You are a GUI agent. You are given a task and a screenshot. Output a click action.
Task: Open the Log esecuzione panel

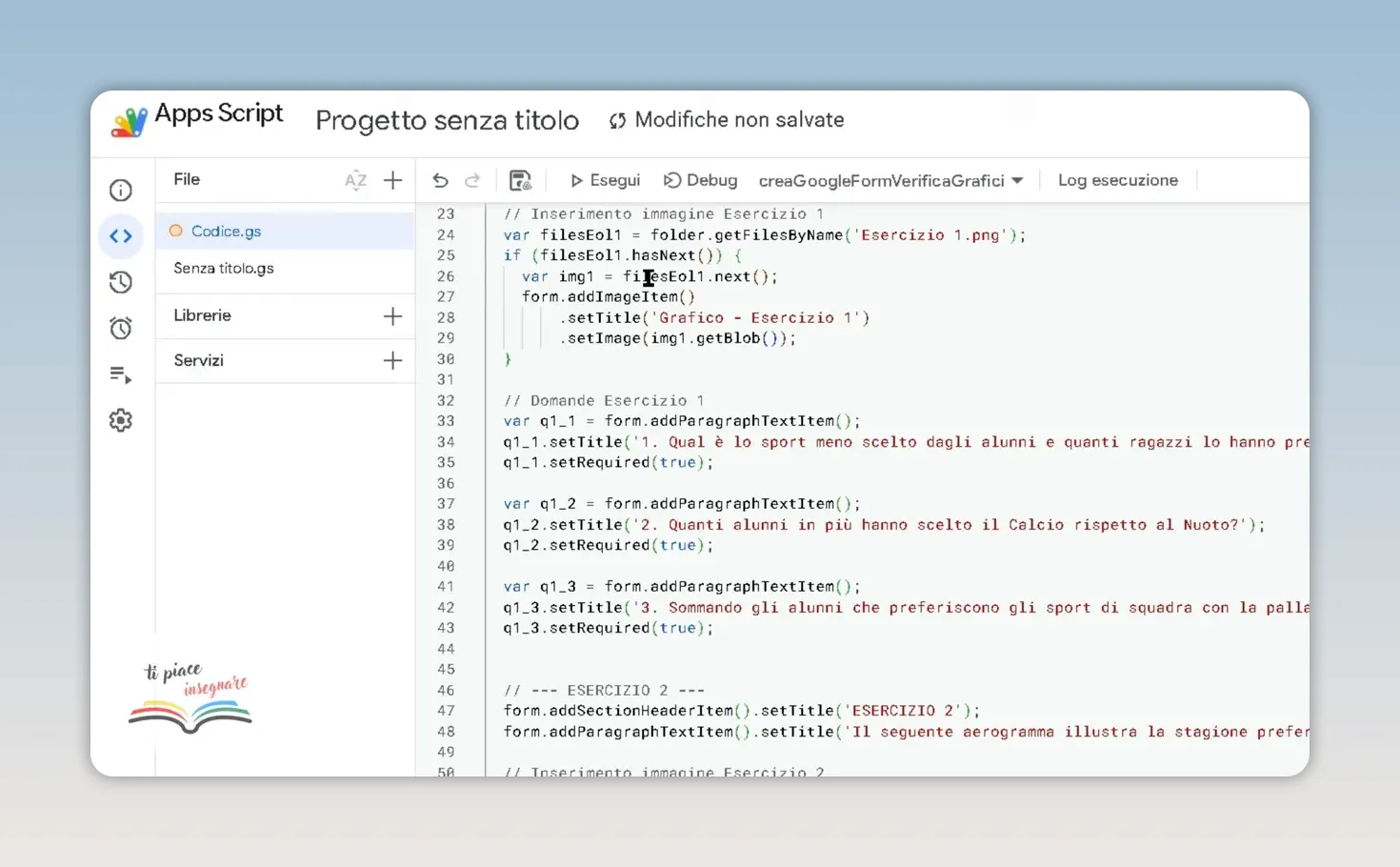[x=1118, y=180]
